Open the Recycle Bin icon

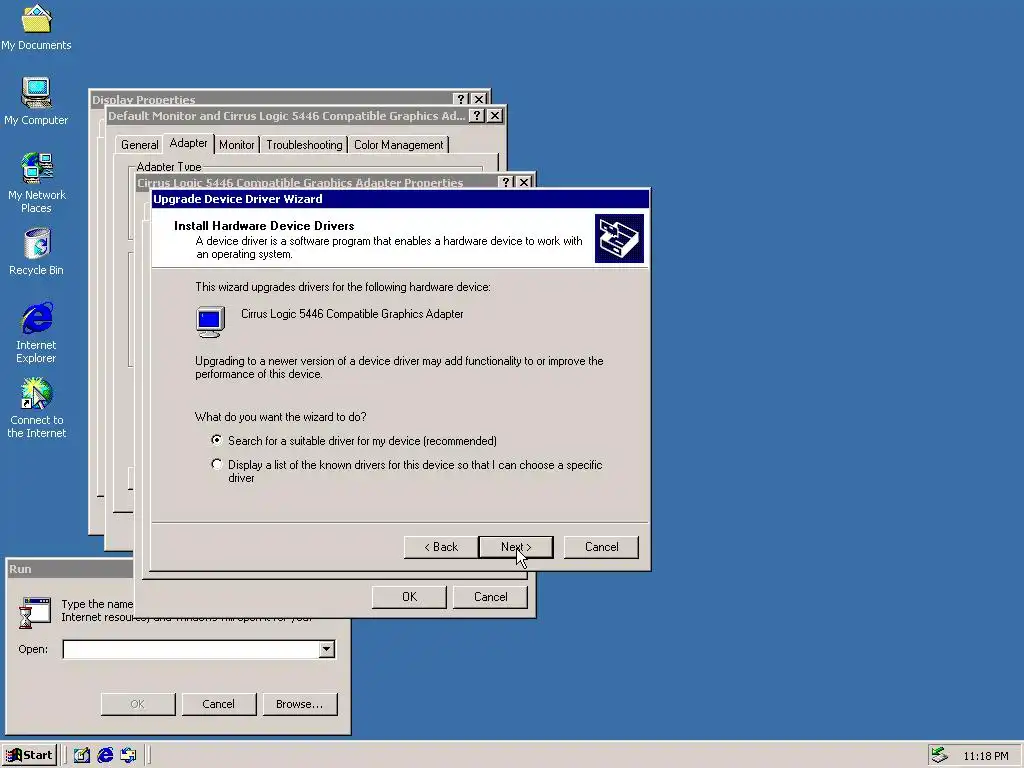point(36,251)
